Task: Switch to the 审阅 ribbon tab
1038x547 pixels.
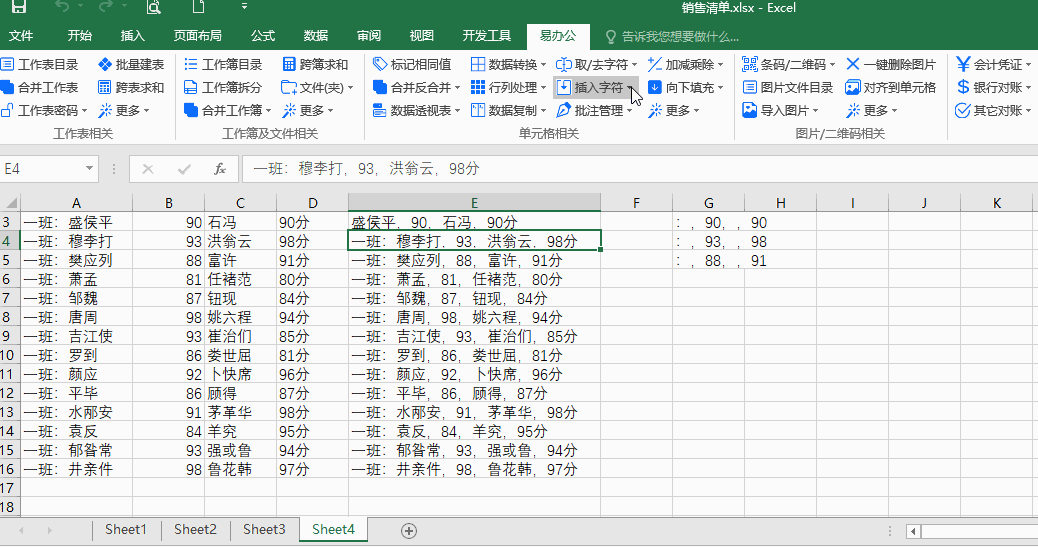Action: click(369, 36)
